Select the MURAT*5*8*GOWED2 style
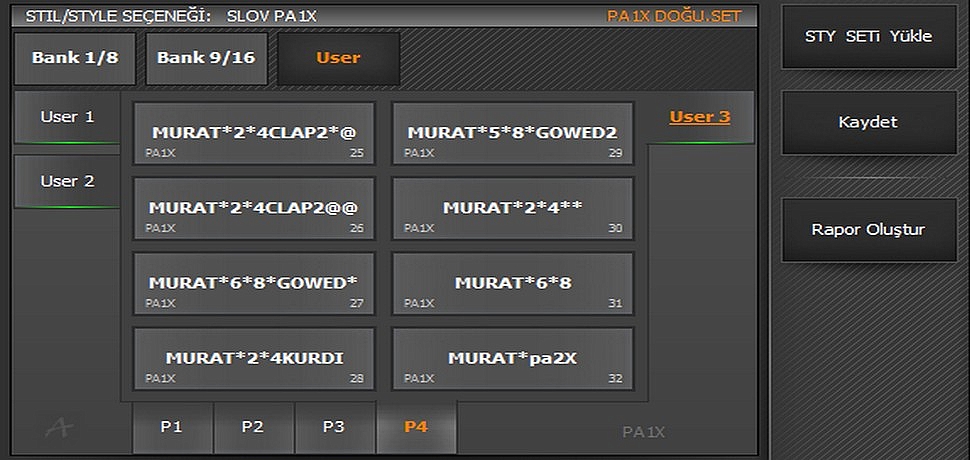Screen dimensions: 970x460 point(512,133)
